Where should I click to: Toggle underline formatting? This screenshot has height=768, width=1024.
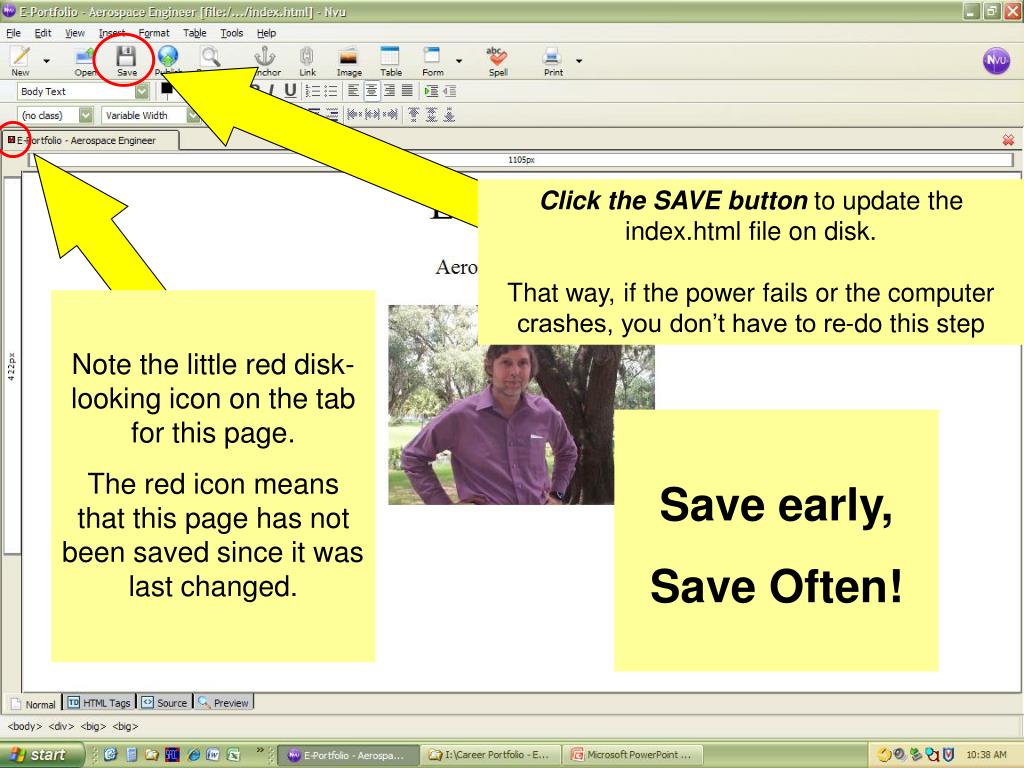click(x=291, y=91)
